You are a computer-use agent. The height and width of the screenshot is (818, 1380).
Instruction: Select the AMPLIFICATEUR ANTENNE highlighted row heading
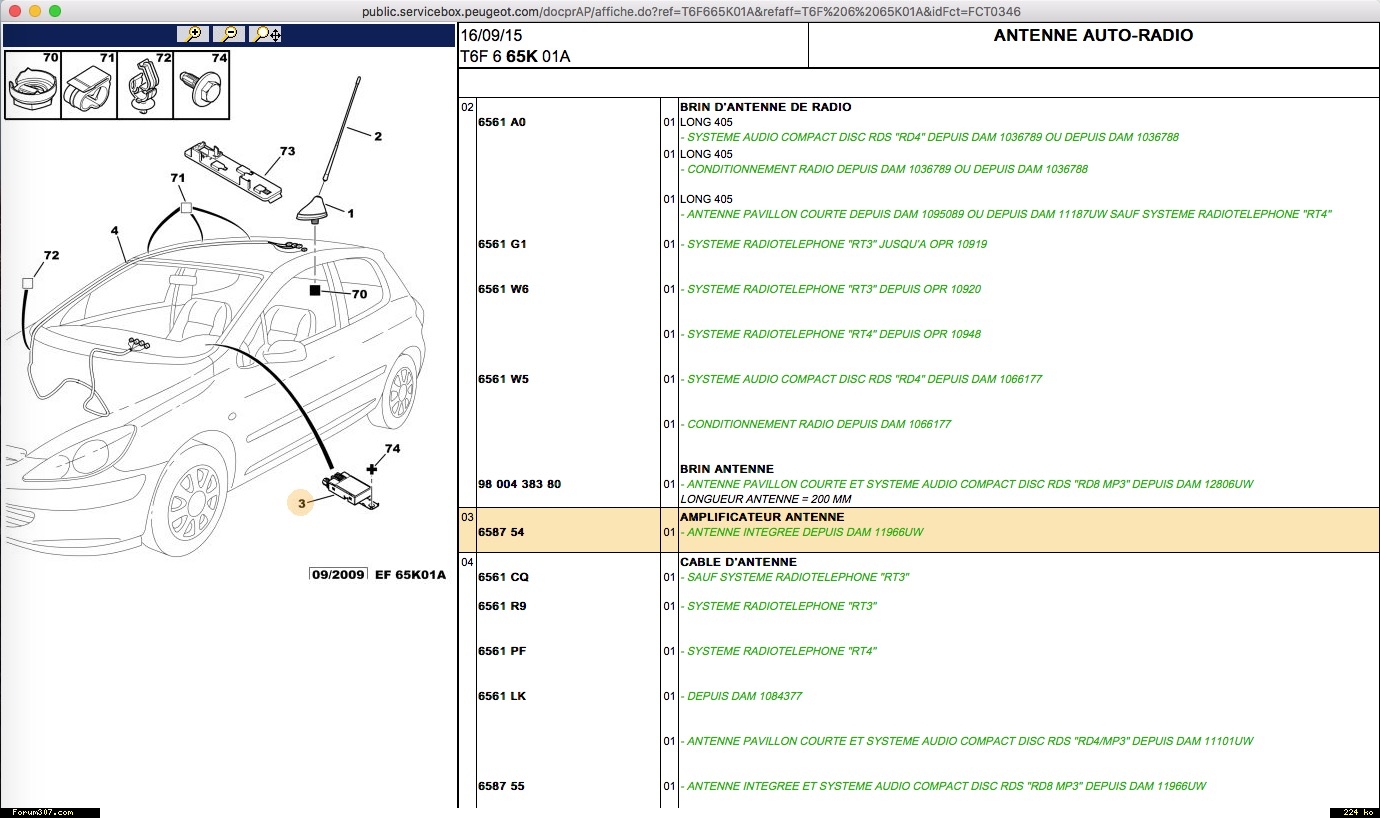click(761, 517)
